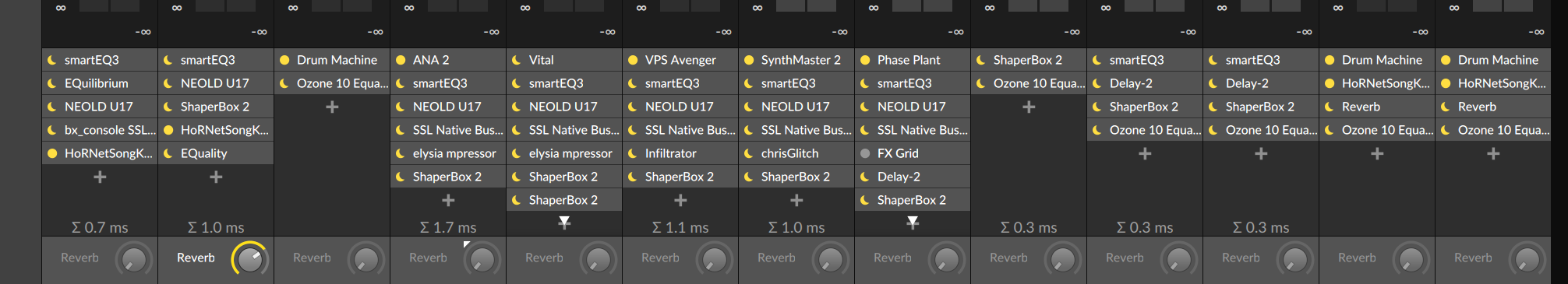Toggle the chrisGlitch device power icon
Viewport: 1568px width, 284px height.
[x=749, y=153]
